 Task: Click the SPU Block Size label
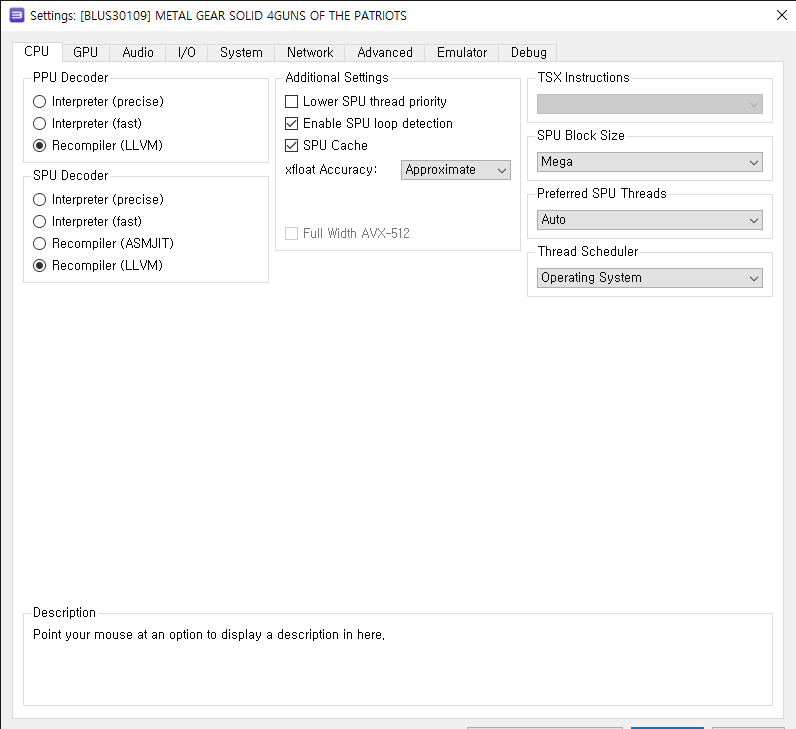click(581, 136)
